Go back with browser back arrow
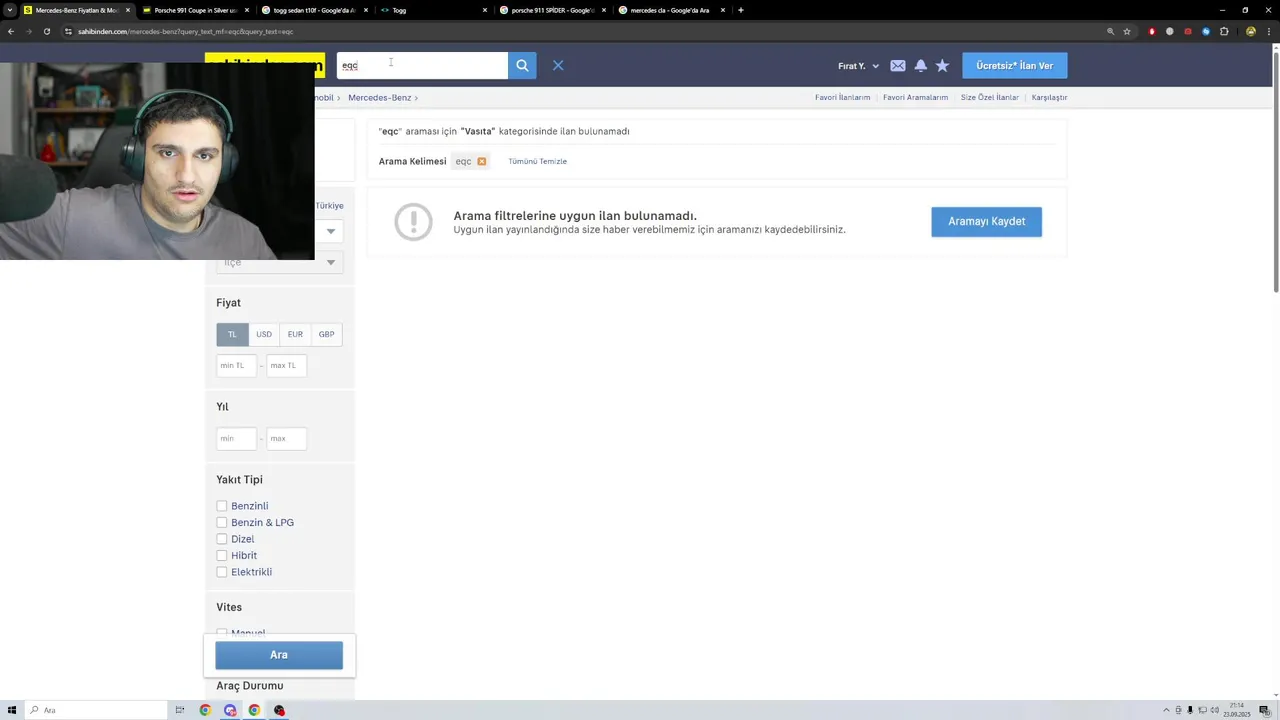This screenshot has height=720, width=1280. tap(11, 31)
